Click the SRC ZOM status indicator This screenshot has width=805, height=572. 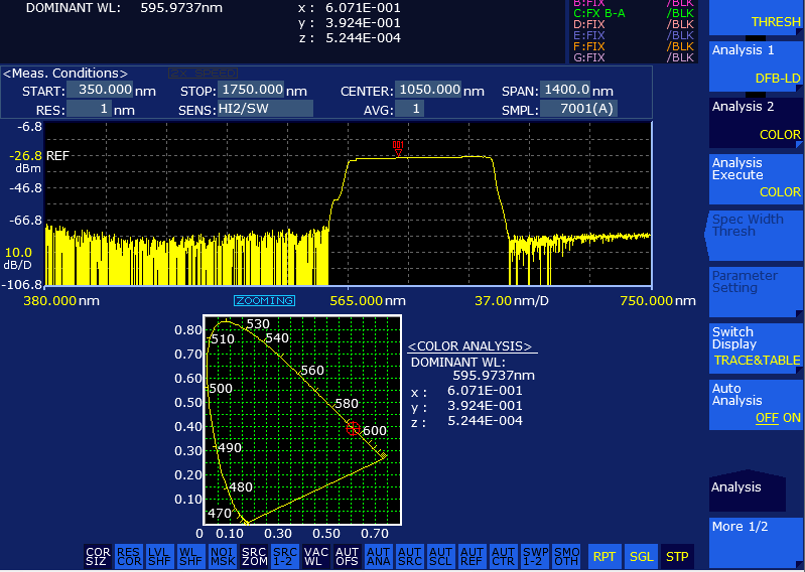click(x=254, y=556)
